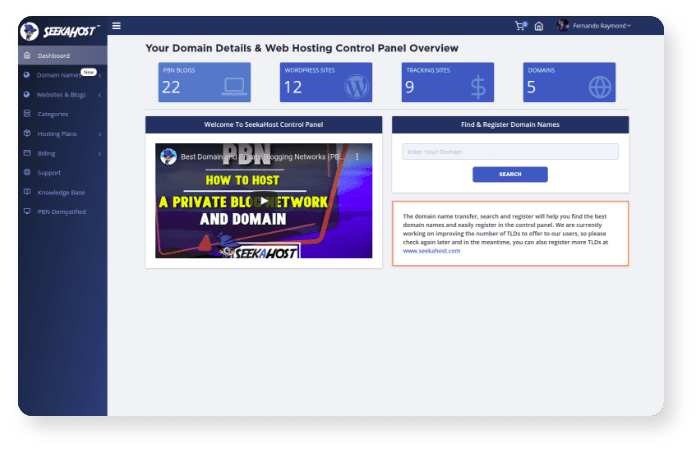Click the Websites & Blogs icon
The height and width of the screenshot is (454, 700).
point(27,95)
